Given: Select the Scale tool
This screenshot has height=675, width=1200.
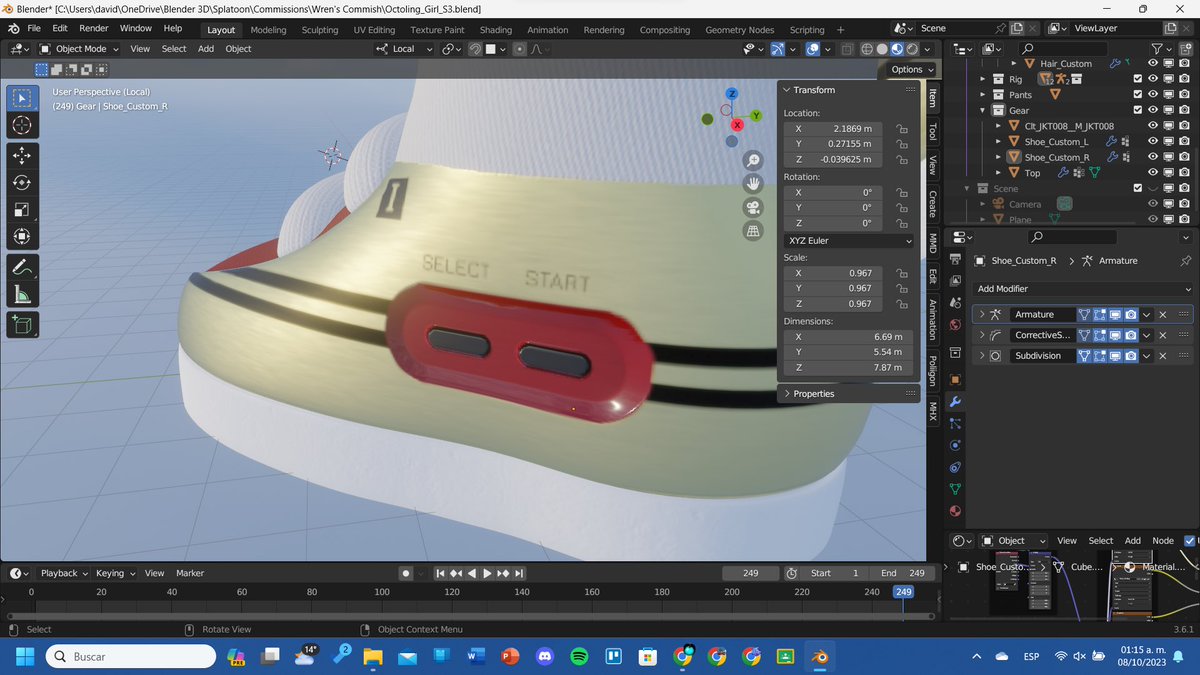Looking at the screenshot, I should click(23, 210).
